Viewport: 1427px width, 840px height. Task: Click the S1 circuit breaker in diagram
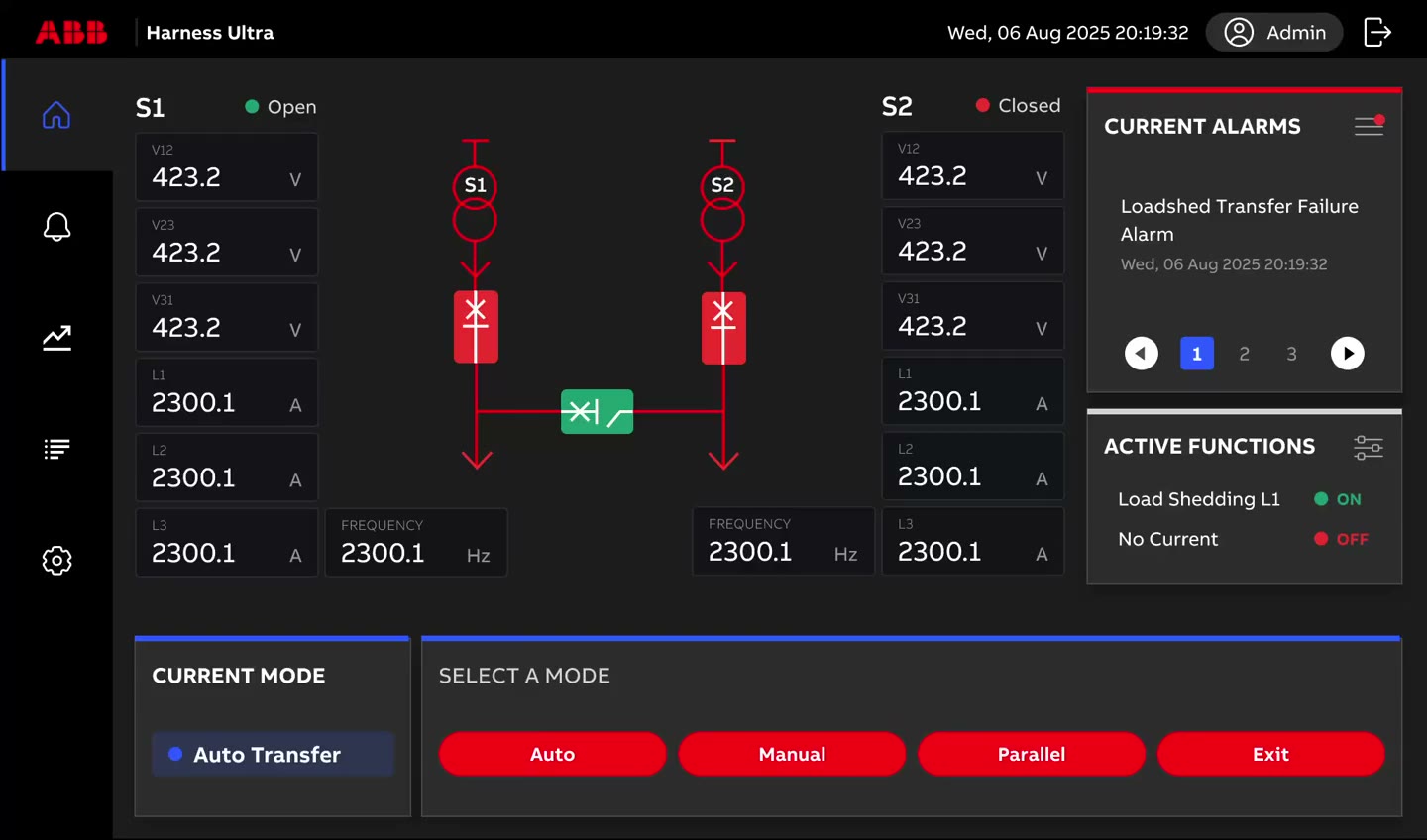(x=476, y=327)
